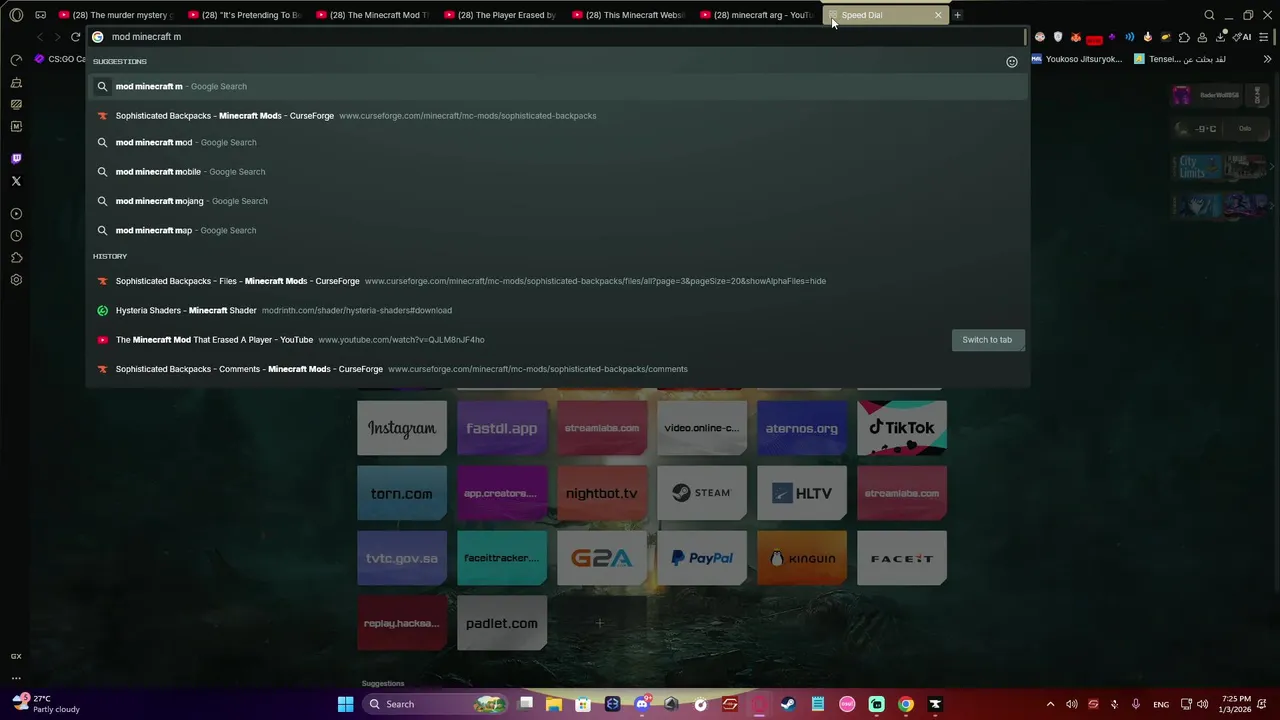This screenshot has width=1280, height=720.
Task: Click the Windows Start button
Action: click(x=345, y=704)
